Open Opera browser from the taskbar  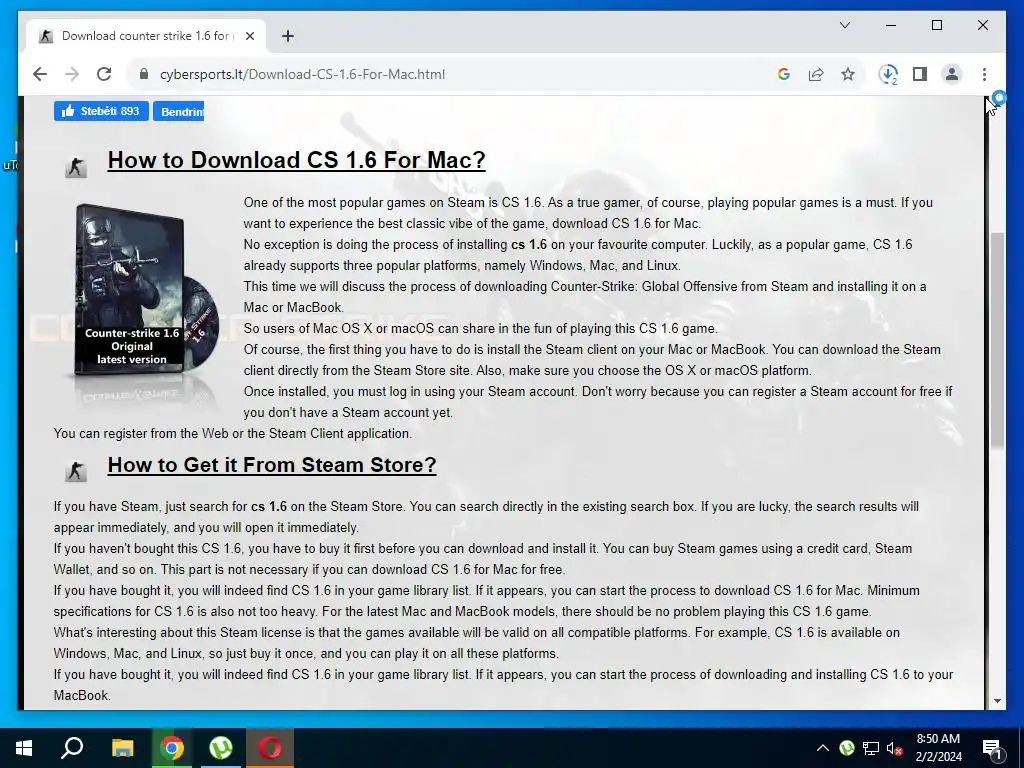point(270,748)
